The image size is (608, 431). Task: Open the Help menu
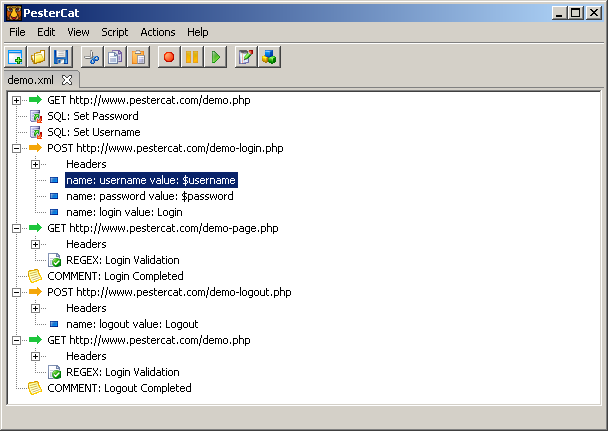[198, 32]
